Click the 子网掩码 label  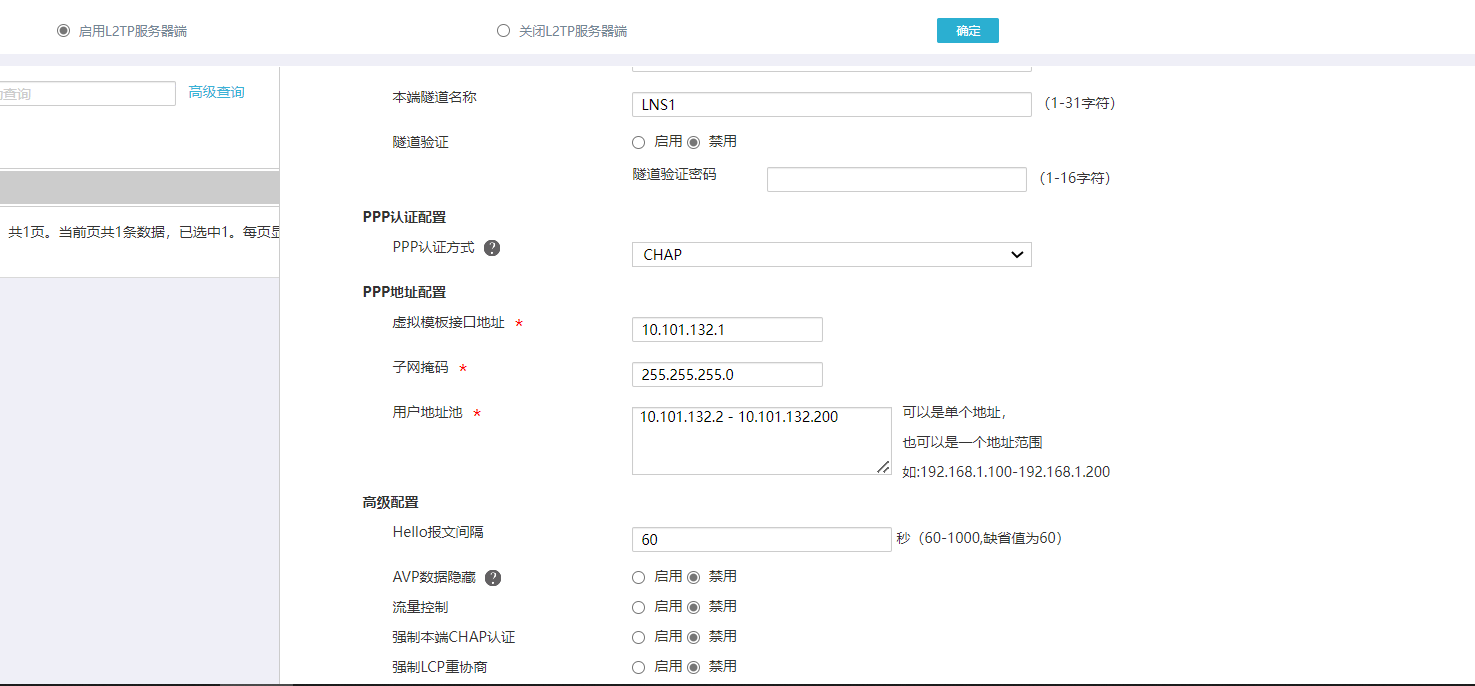click(420, 368)
